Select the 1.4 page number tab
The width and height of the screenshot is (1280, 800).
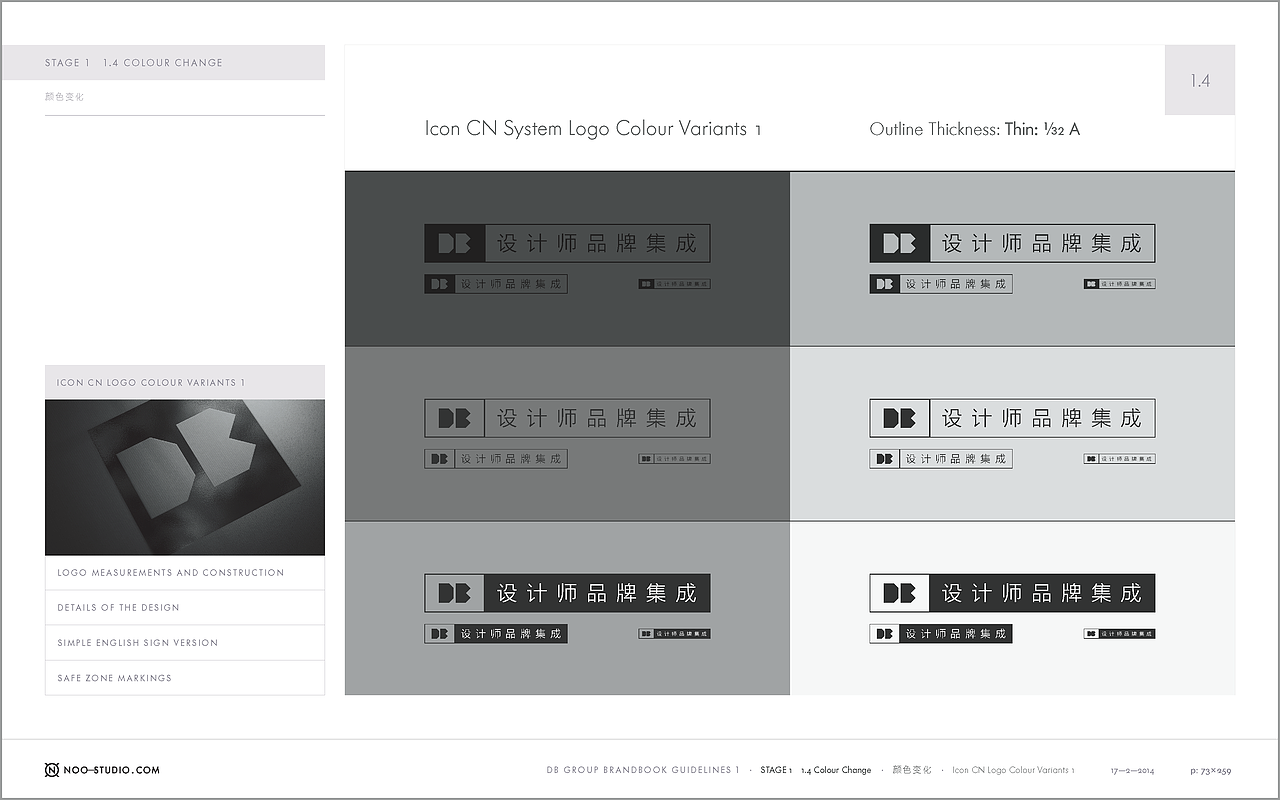[x=1199, y=80]
